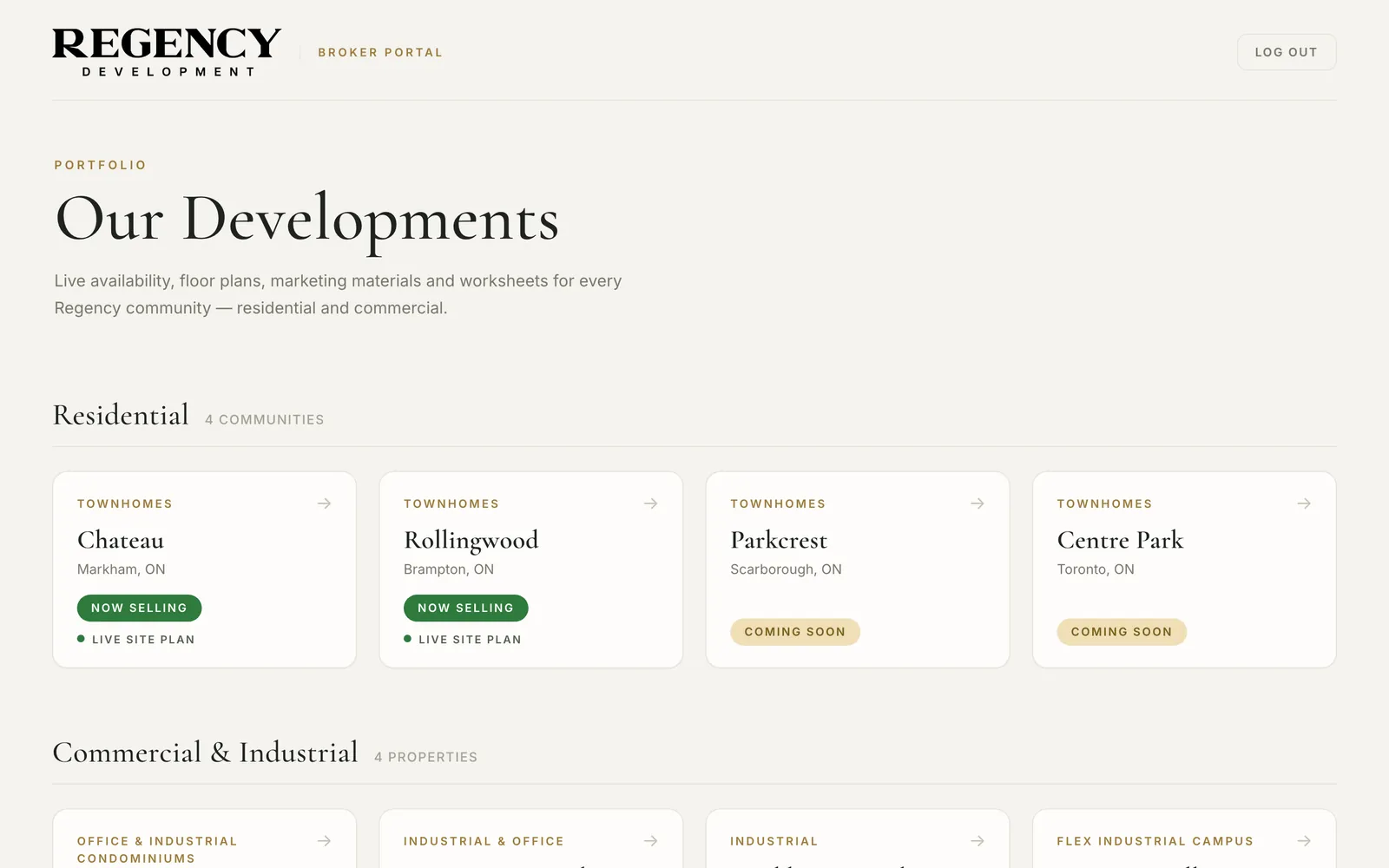Open Live Site Plan for Rollingwood

point(463,640)
